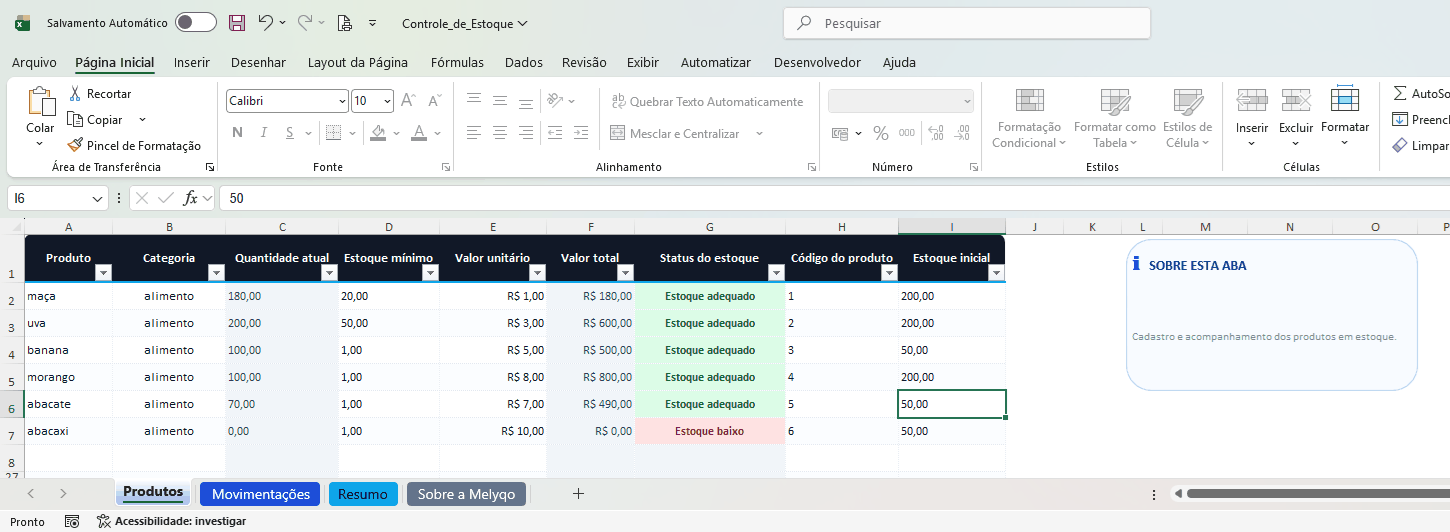1450x532 pixels.
Task: Select the cell with R$ 800,00
Action: (x=591, y=377)
